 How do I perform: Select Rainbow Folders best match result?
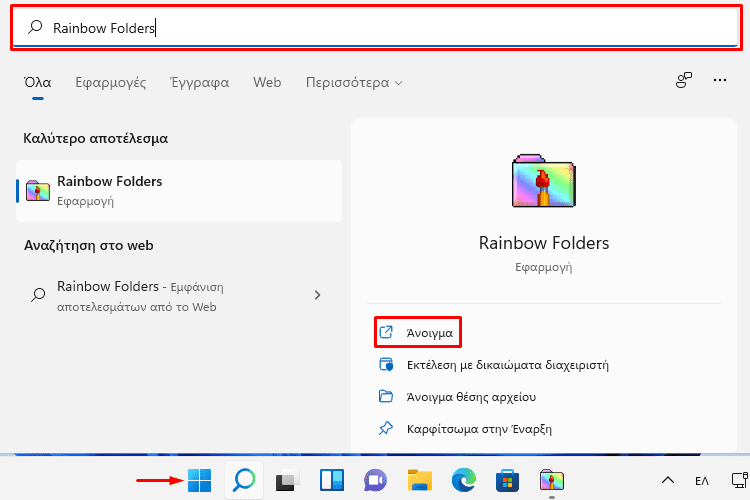179,190
